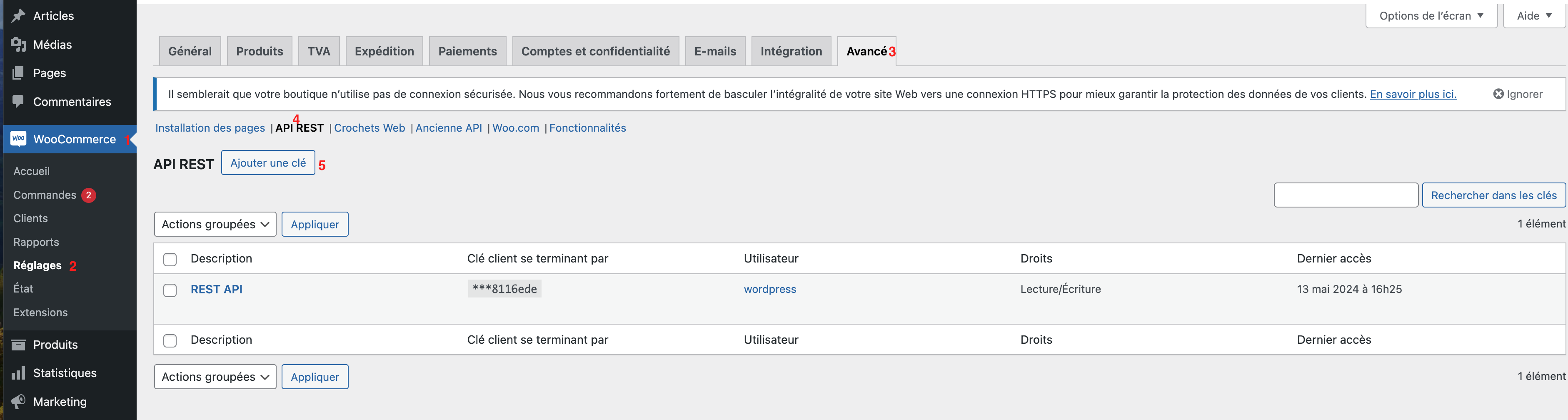Click the WooCommerce logo icon
The height and width of the screenshot is (420, 1568).
[18, 139]
